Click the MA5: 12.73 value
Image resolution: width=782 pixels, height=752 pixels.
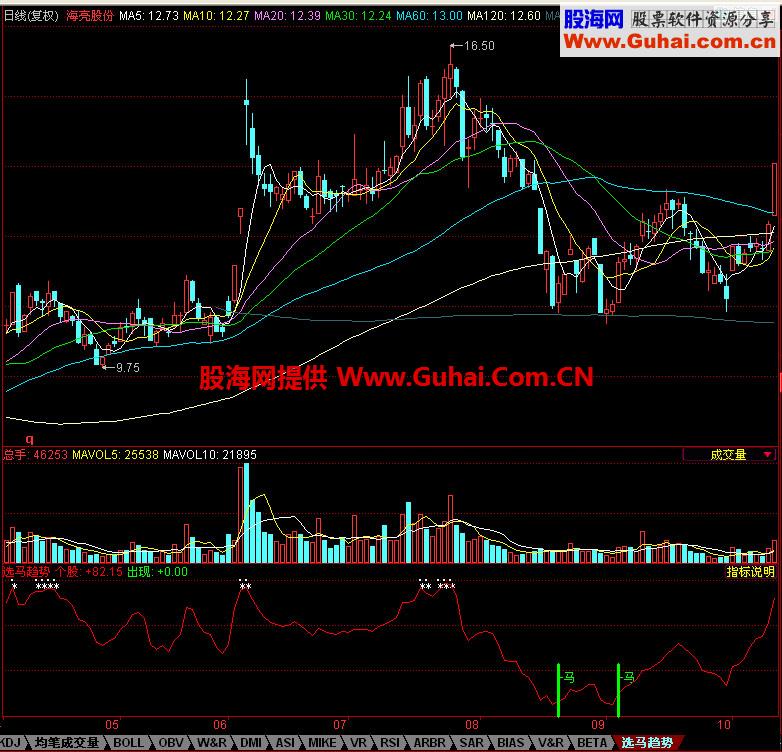(149, 15)
